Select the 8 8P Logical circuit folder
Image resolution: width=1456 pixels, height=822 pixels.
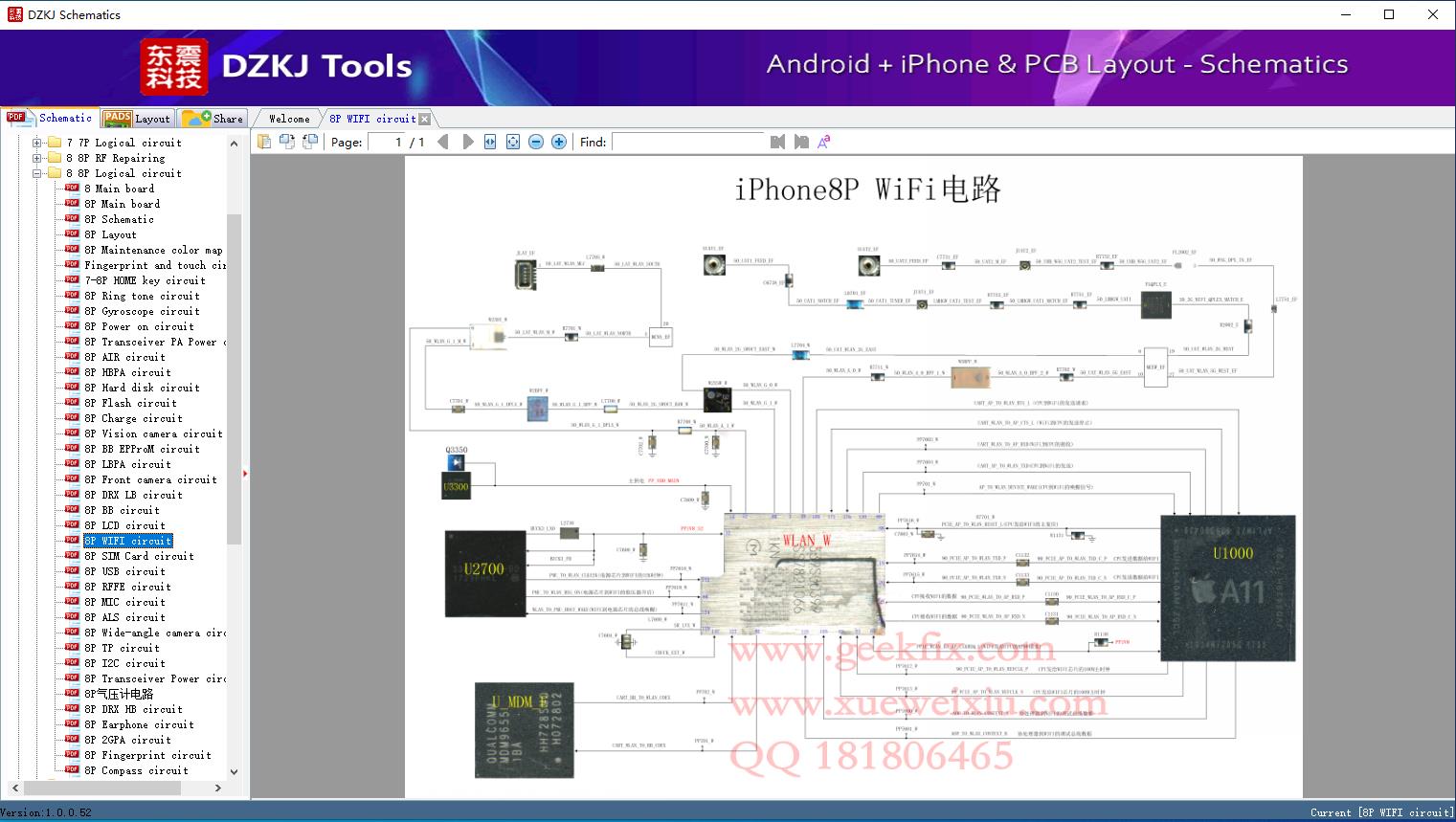pos(123,173)
